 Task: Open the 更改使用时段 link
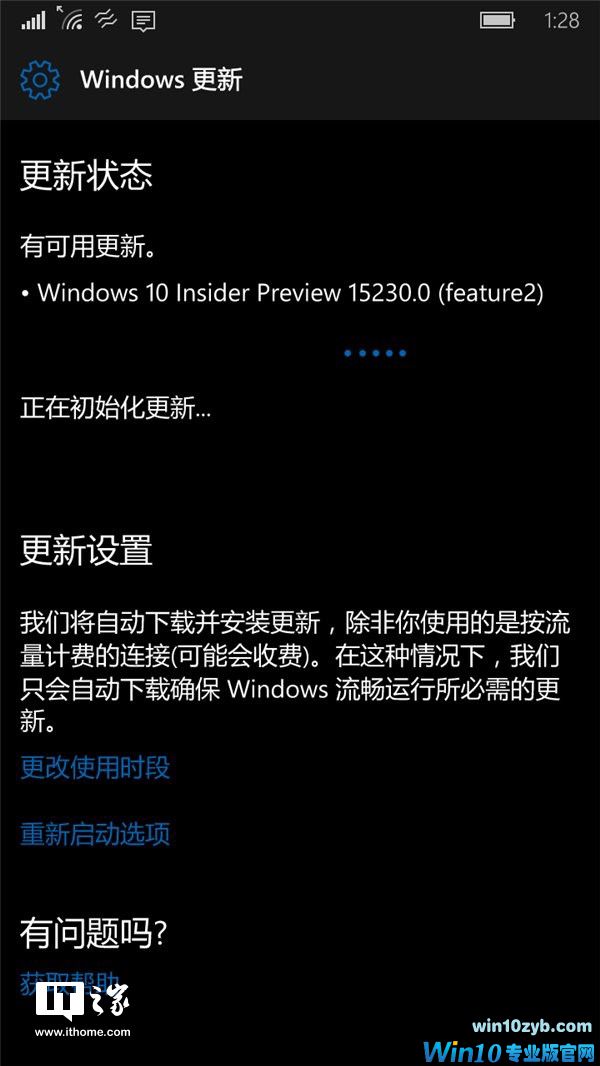95,768
